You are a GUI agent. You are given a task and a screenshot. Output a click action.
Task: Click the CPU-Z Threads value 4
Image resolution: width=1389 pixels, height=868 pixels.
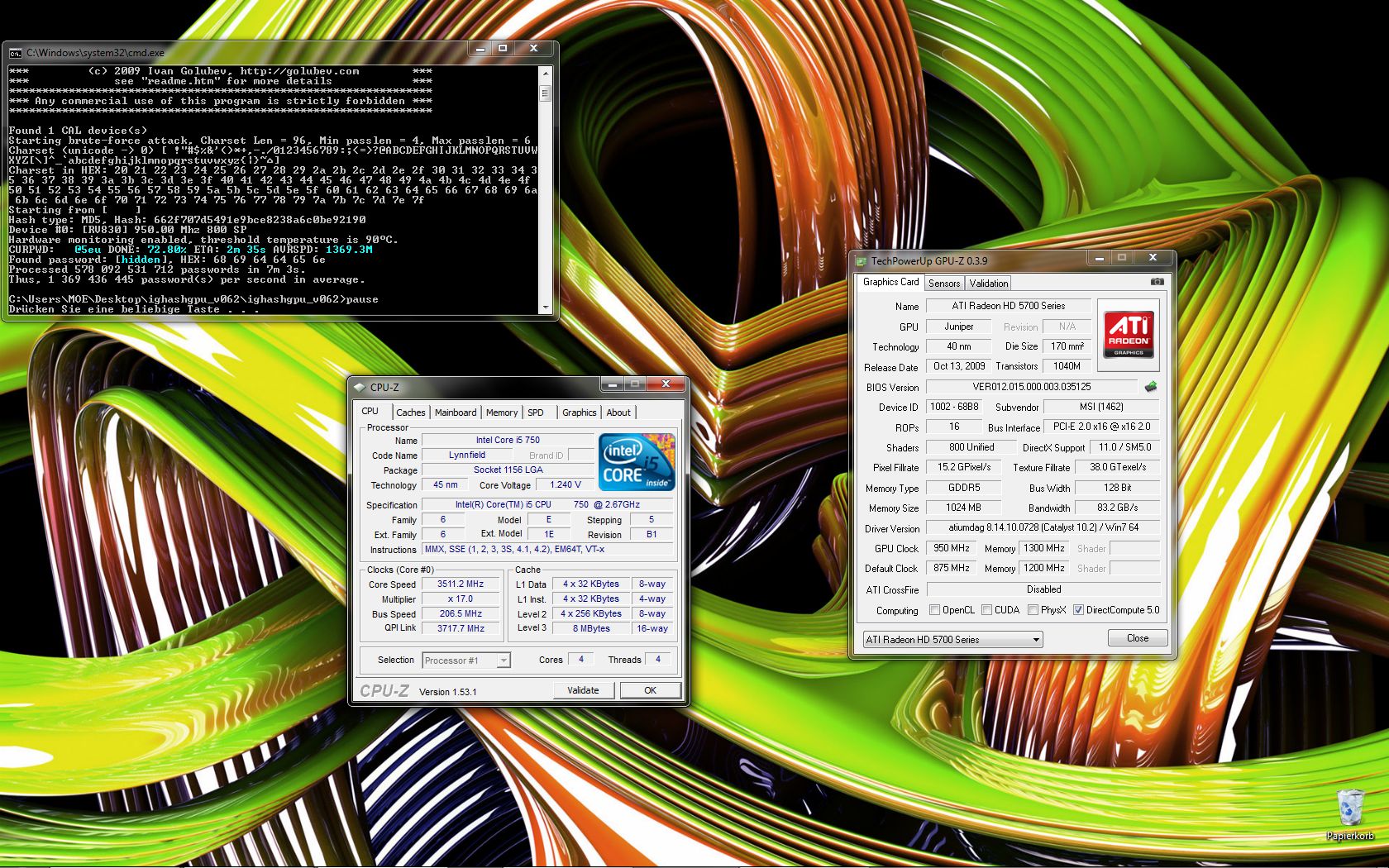[658, 659]
